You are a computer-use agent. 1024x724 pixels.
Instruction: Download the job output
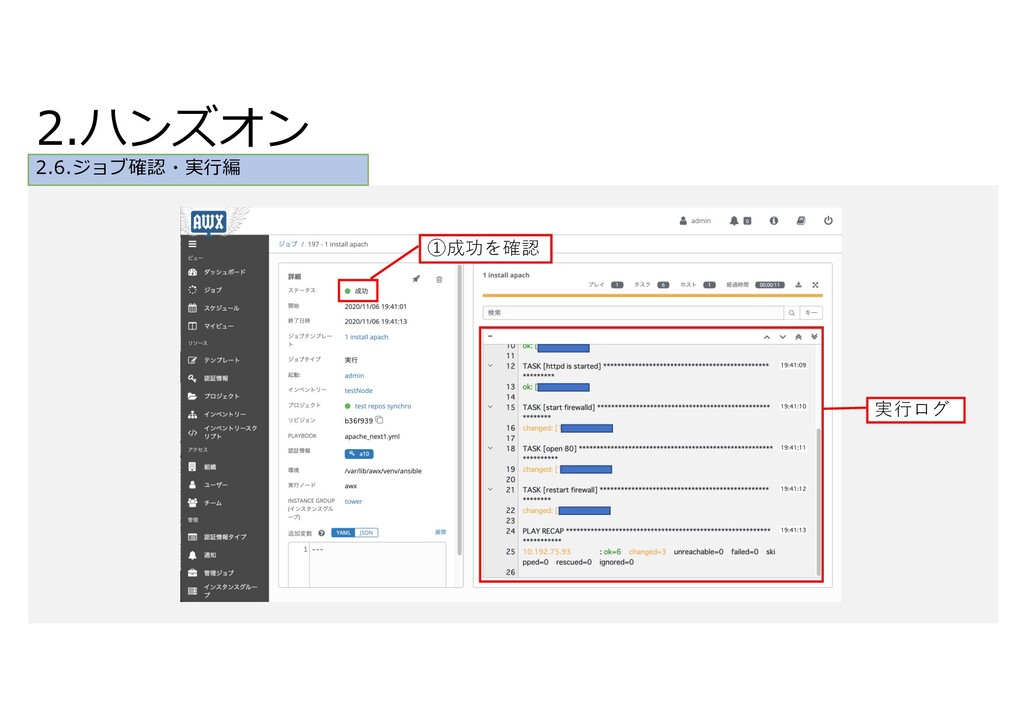798,285
